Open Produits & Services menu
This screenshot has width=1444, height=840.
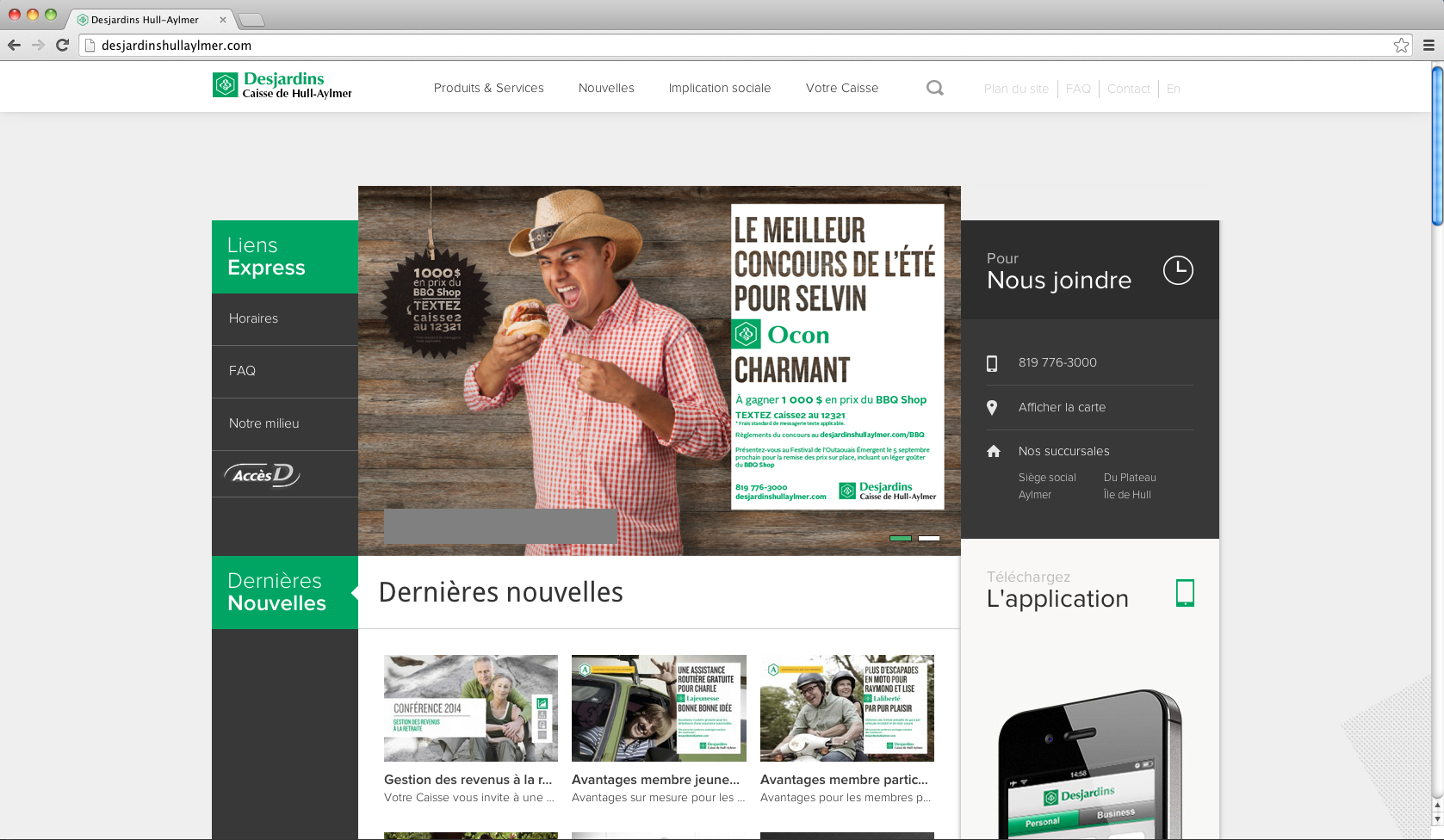pyautogui.click(x=489, y=88)
